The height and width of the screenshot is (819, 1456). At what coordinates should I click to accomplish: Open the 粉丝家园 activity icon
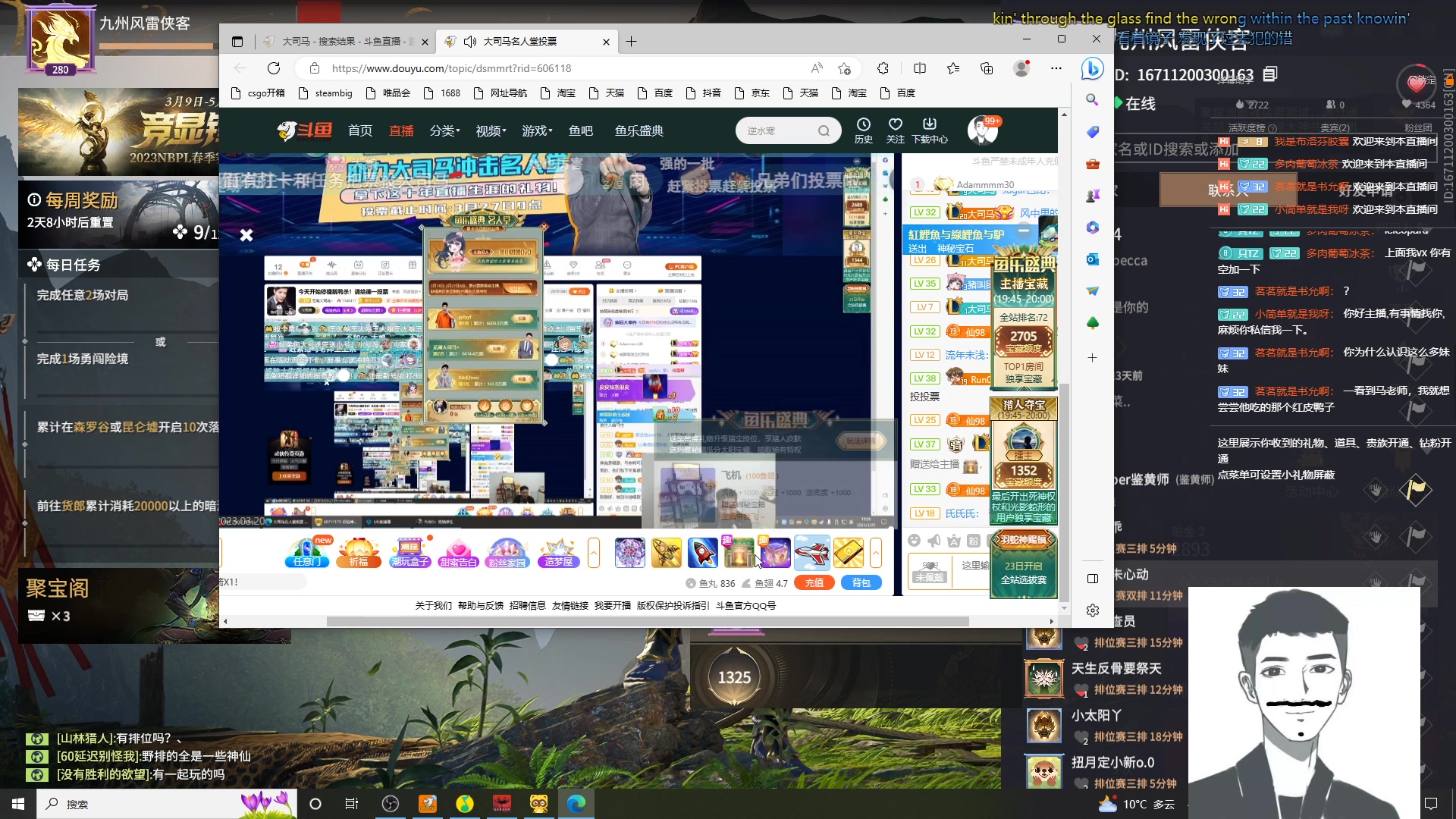point(507,553)
